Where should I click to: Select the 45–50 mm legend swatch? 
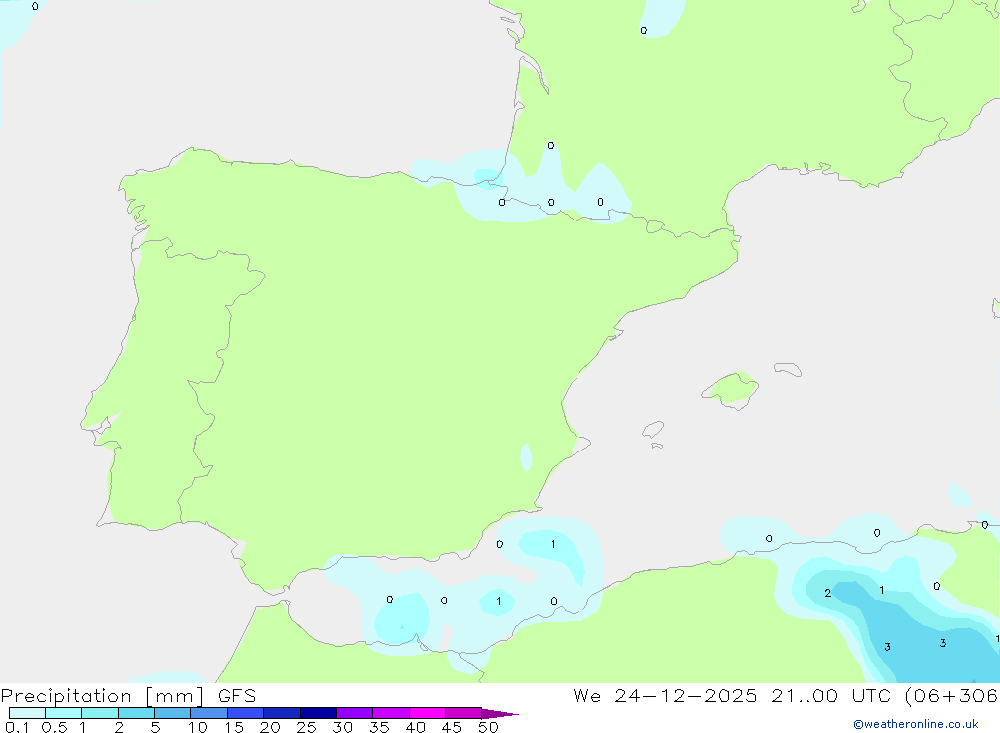pos(463,713)
